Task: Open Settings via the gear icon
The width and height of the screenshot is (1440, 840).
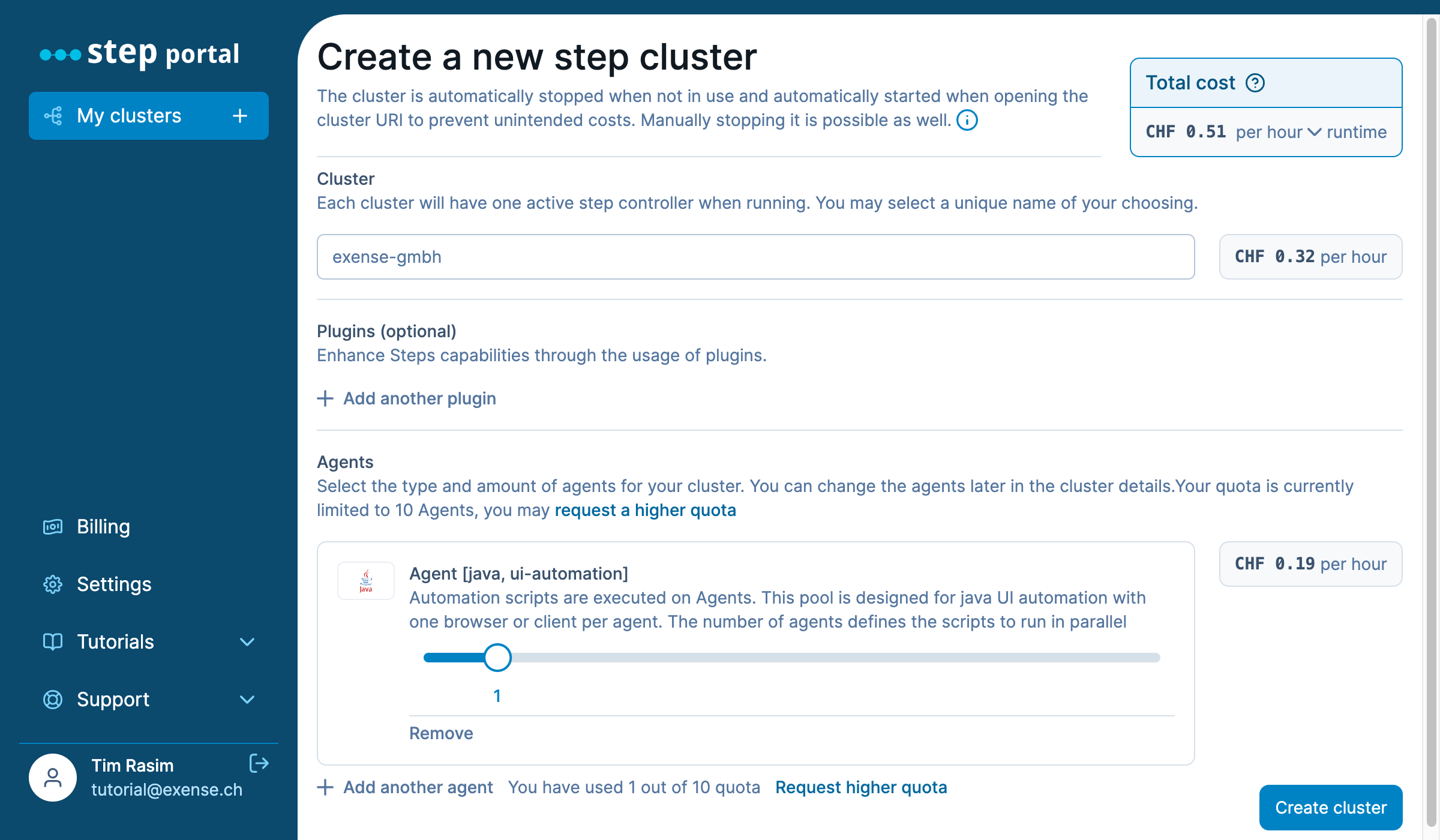Action: click(53, 584)
